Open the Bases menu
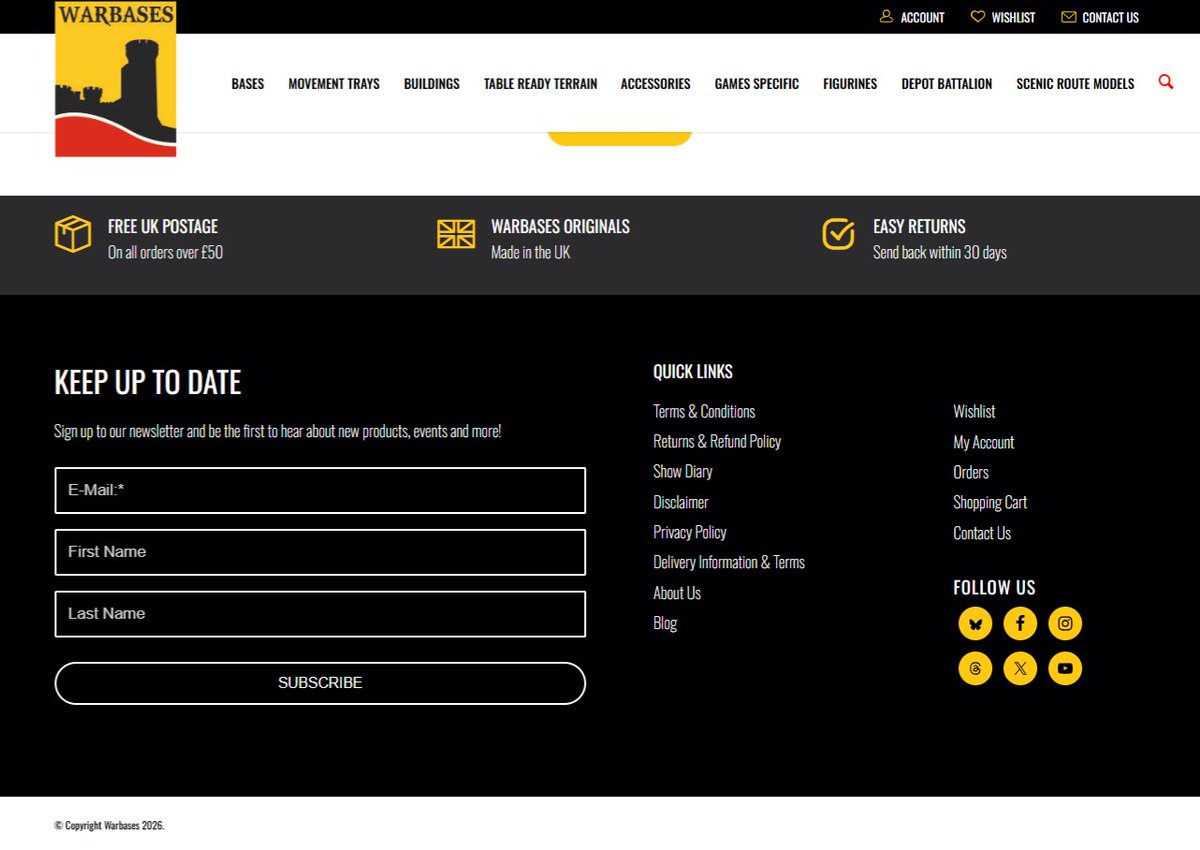 tap(248, 84)
